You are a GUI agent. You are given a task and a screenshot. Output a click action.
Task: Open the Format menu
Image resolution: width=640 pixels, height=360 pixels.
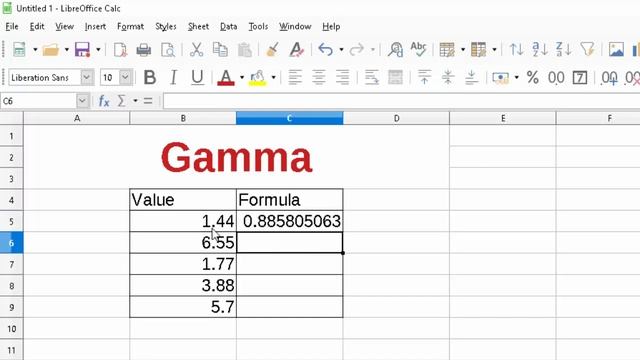pyautogui.click(x=130, y=27)
